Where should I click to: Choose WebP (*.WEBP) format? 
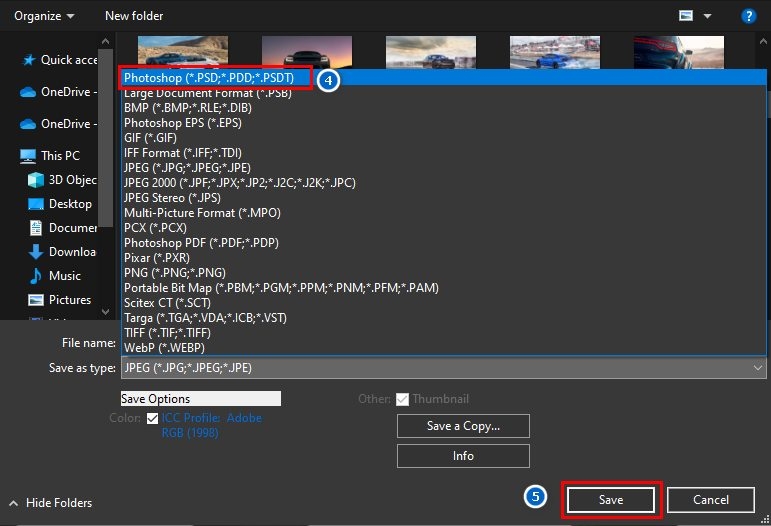point(443,348)
